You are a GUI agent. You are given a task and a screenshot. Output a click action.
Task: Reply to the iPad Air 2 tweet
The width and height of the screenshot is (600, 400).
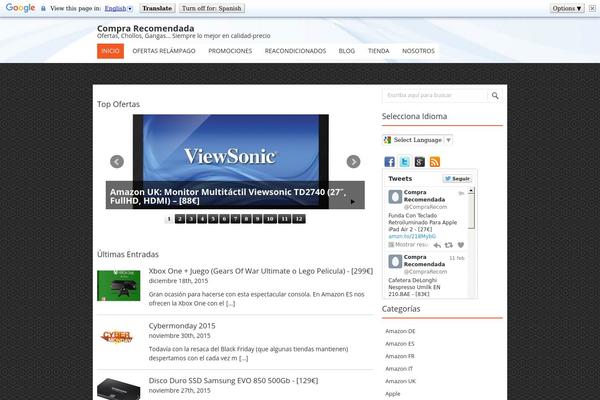437,245
